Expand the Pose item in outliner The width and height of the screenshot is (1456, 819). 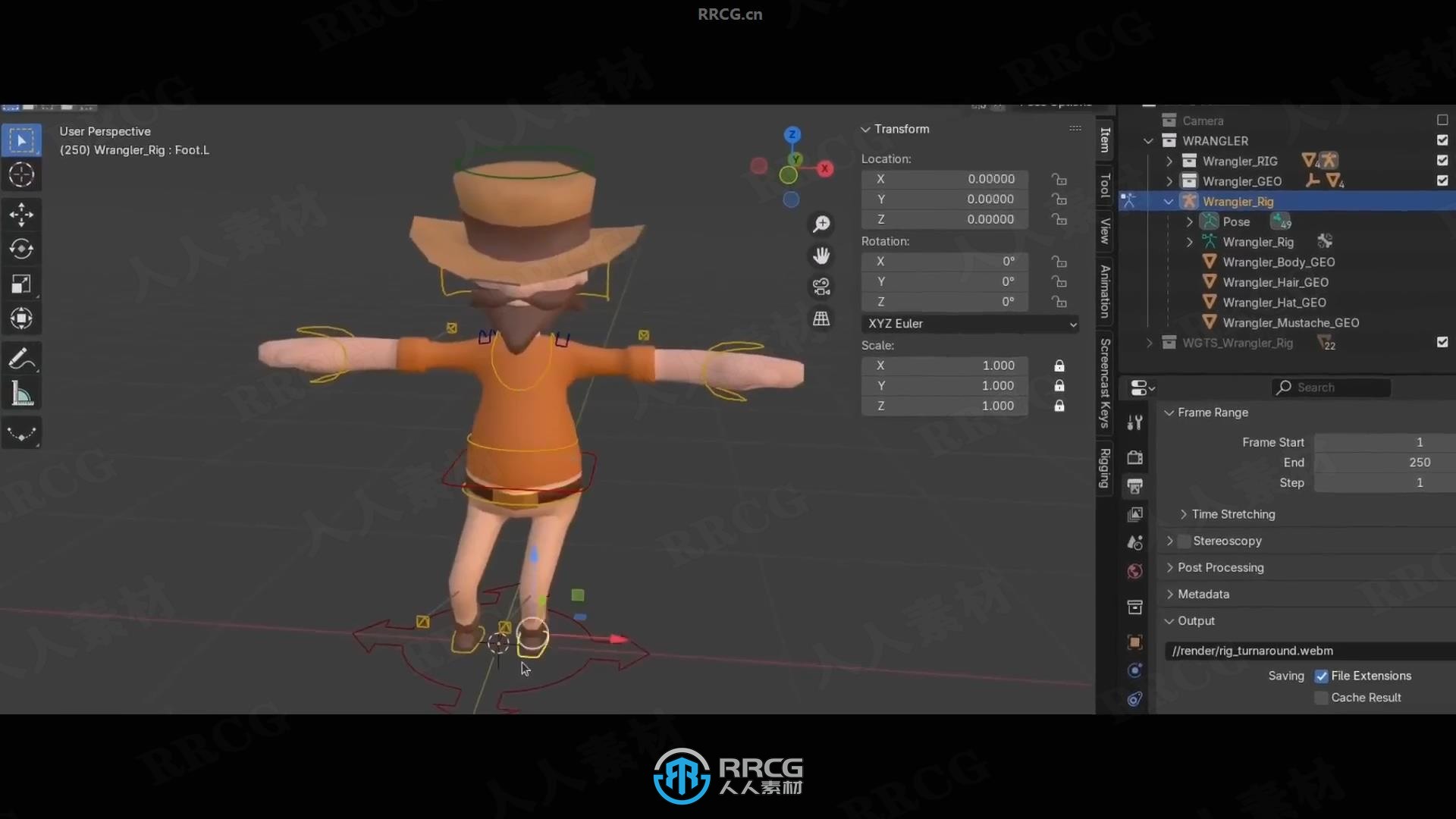click(x=1190, y=222)
